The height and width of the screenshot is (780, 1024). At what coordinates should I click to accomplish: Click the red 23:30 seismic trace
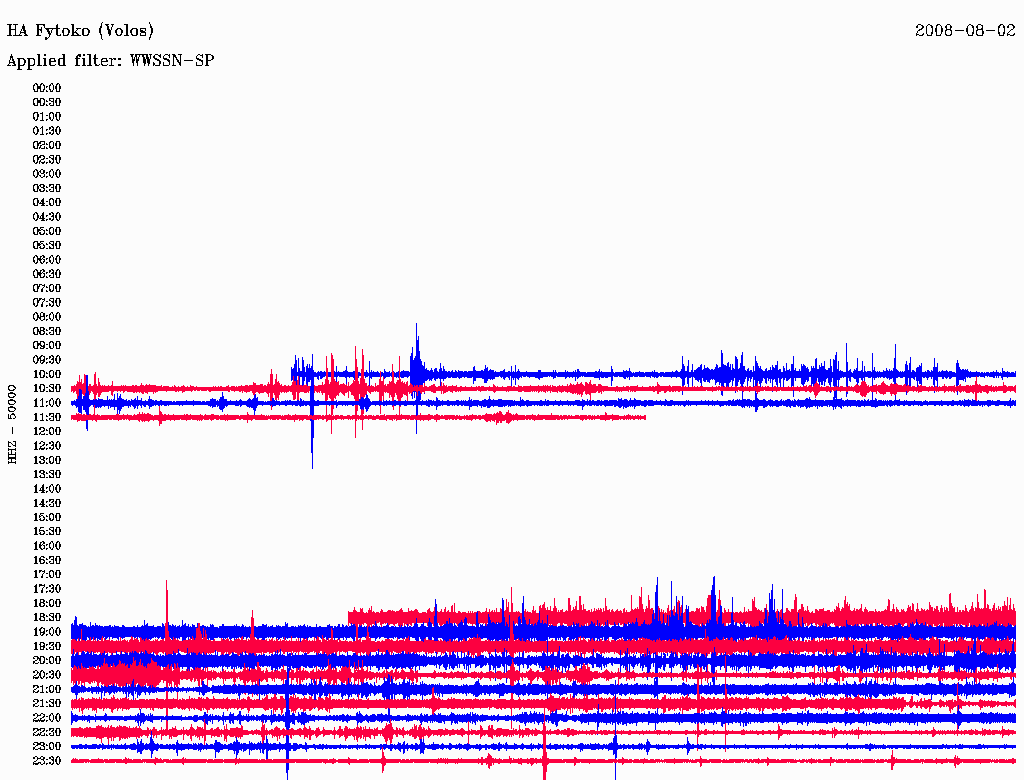[x=543, y=761]
